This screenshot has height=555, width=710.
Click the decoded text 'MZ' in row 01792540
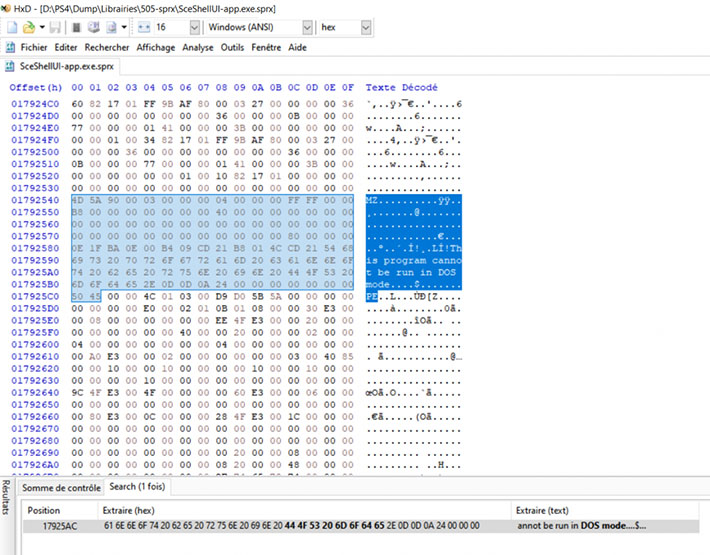tap(372, 200)
